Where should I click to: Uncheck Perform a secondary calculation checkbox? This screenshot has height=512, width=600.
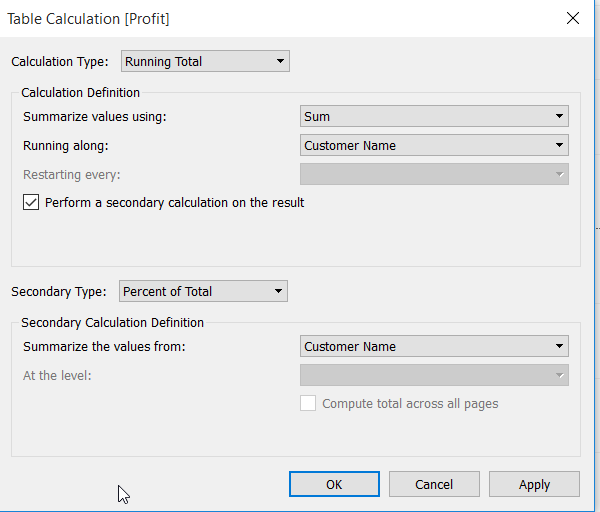click(31, 202)
